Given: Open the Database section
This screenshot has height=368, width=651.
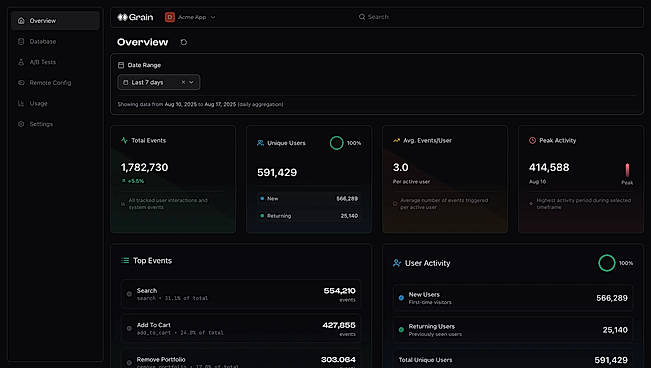Looking at the screenshot, I should [55, 41].
